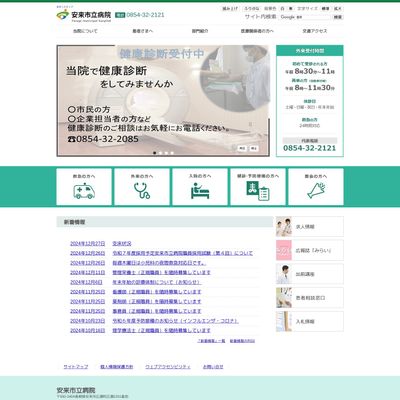
Task: Open the 求人情報 recruitment banner
Action: (x=310, y=226)
